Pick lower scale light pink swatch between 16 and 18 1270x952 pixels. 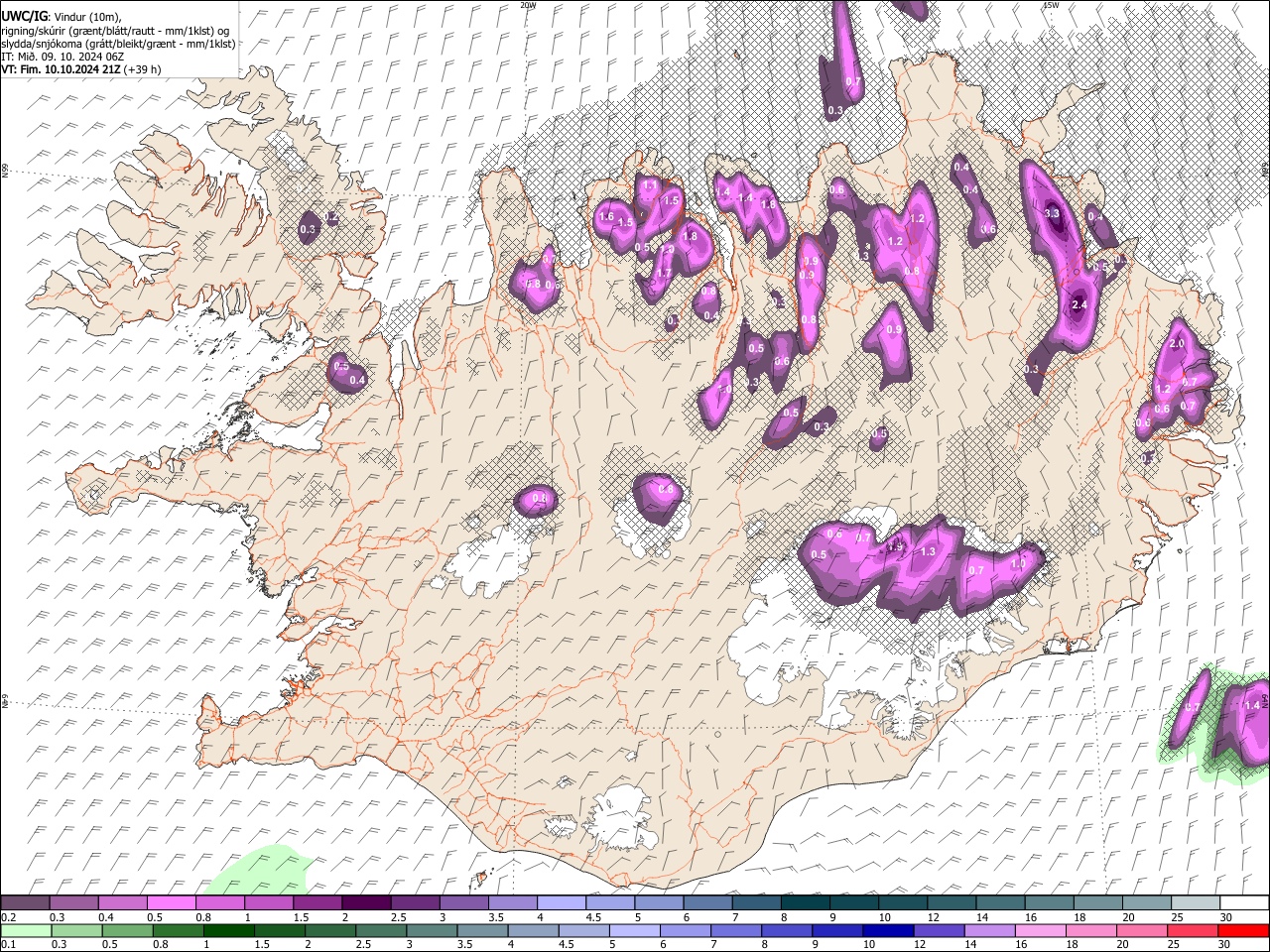[1040, 930]
